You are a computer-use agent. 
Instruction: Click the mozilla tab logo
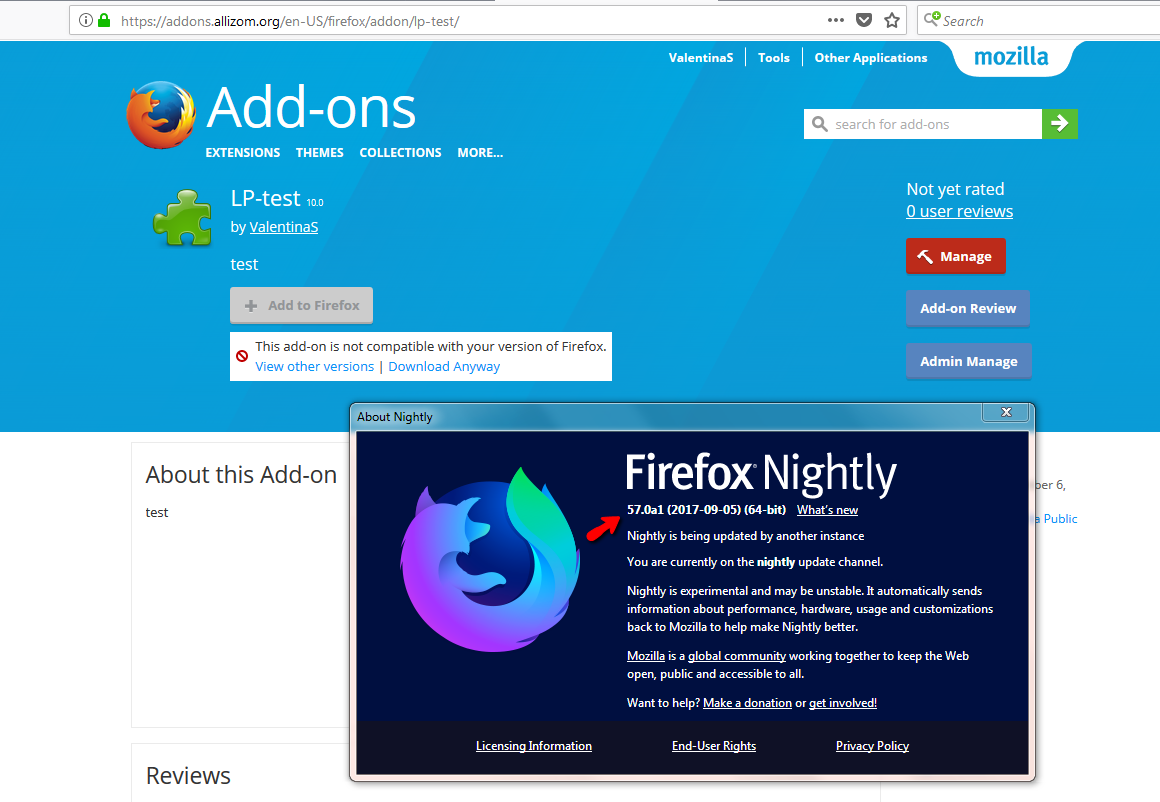click(1011, 56)
